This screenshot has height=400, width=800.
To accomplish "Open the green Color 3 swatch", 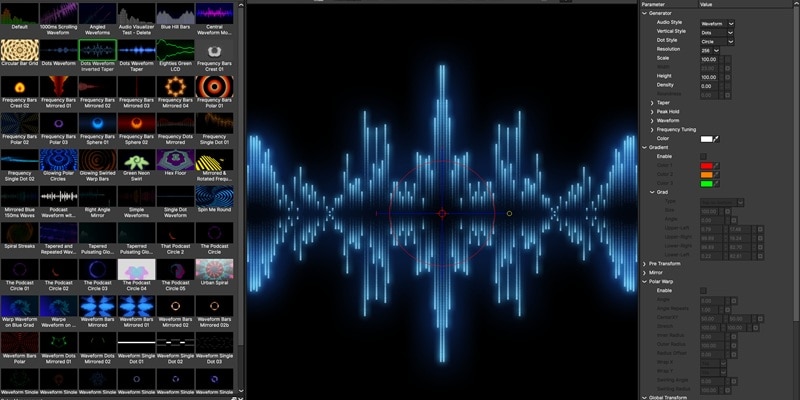I will [707, 183].
